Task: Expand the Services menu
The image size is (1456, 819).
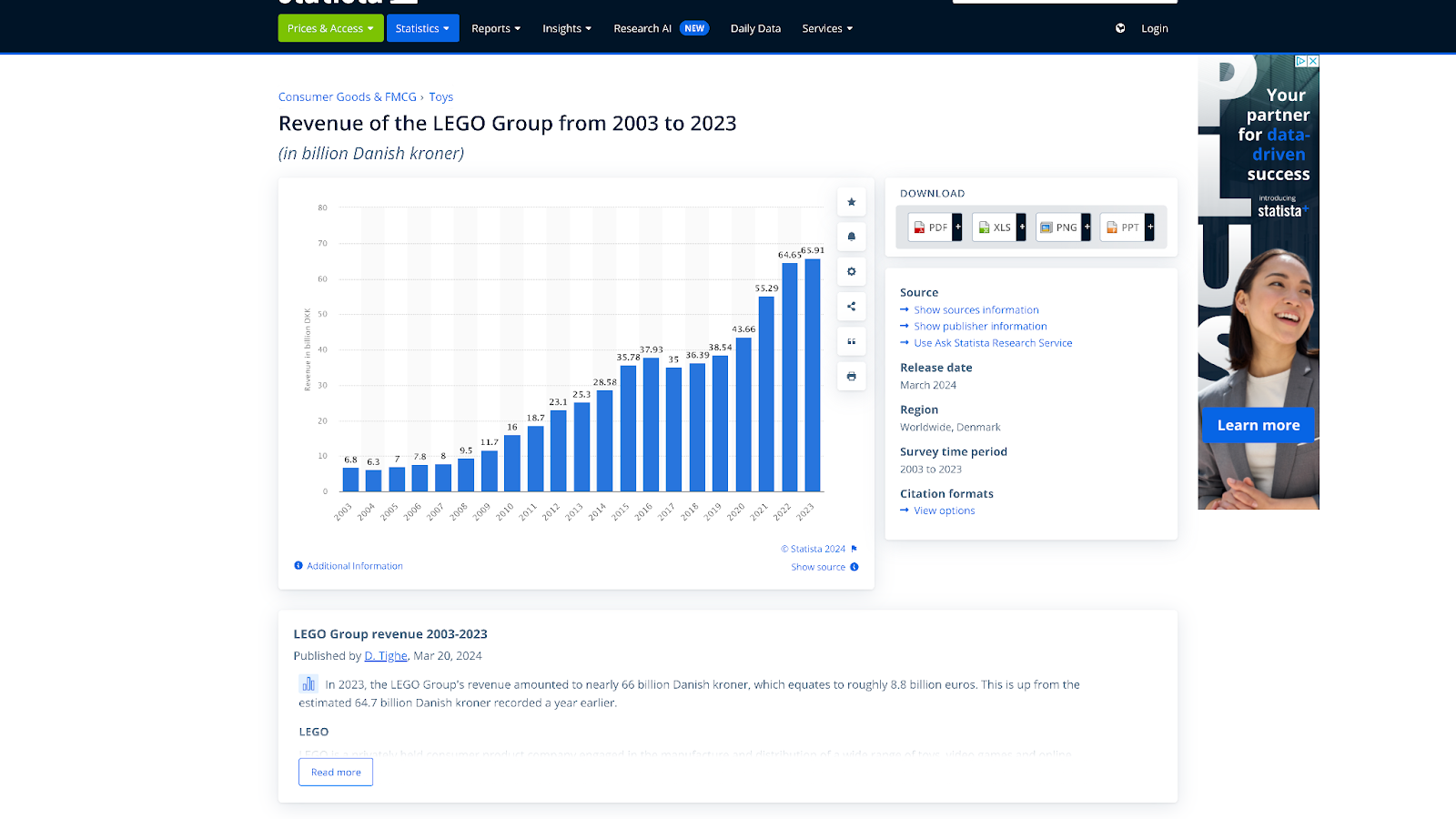Action: tap(827, 28)
